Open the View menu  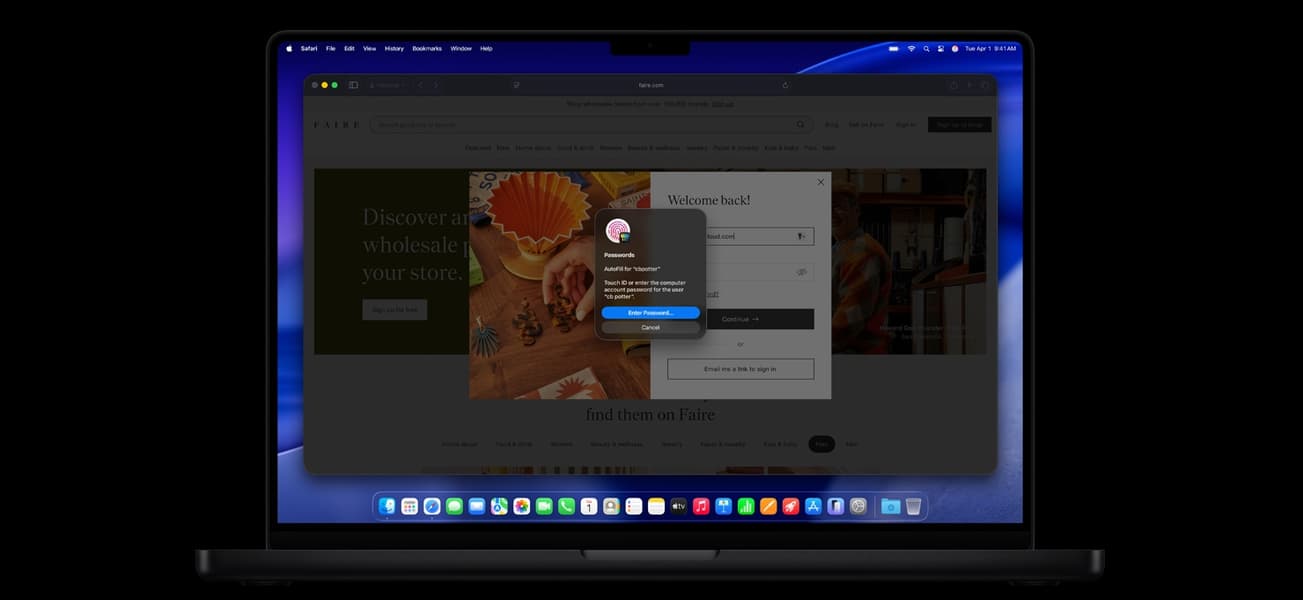point(369,48)
